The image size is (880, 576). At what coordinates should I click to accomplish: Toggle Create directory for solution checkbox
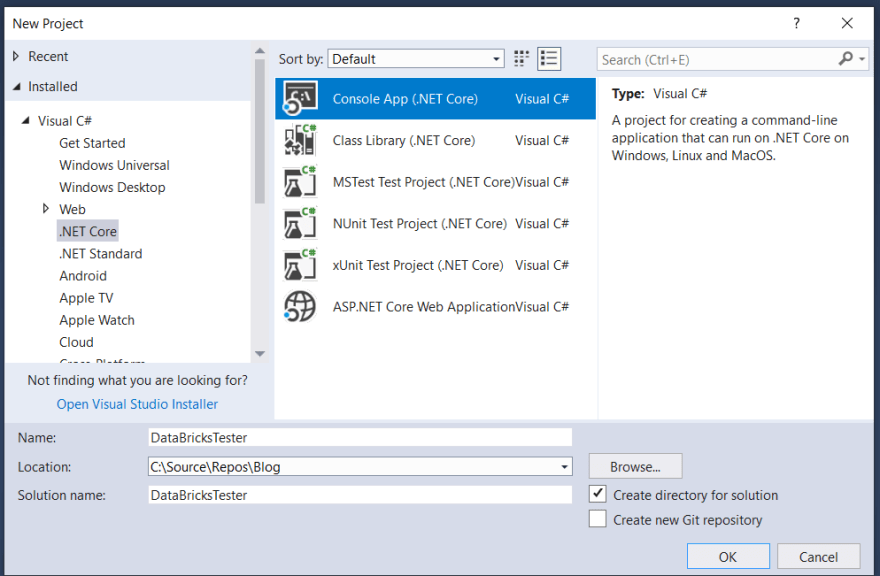pyautogui.click(x=598, y=494)
